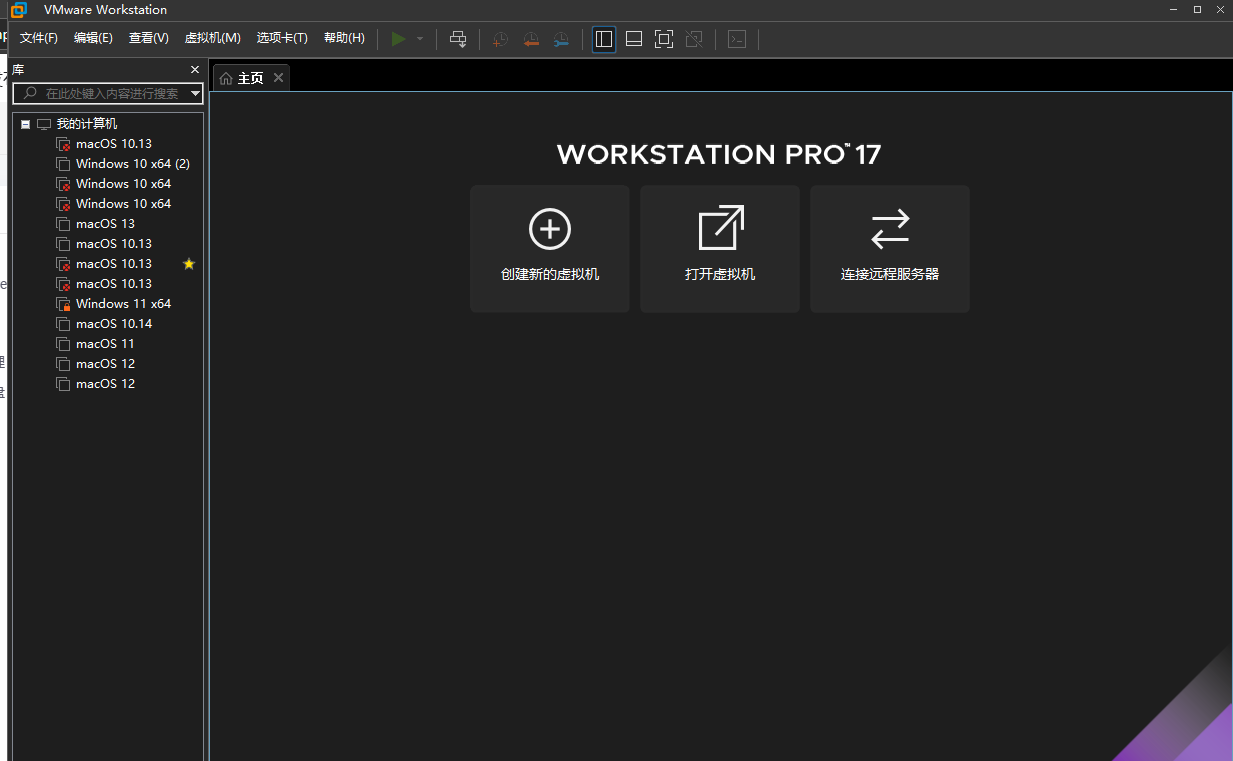Click the circled plus icon
The height and width of the screenshot is (761, 1233).
pos(550,229)
